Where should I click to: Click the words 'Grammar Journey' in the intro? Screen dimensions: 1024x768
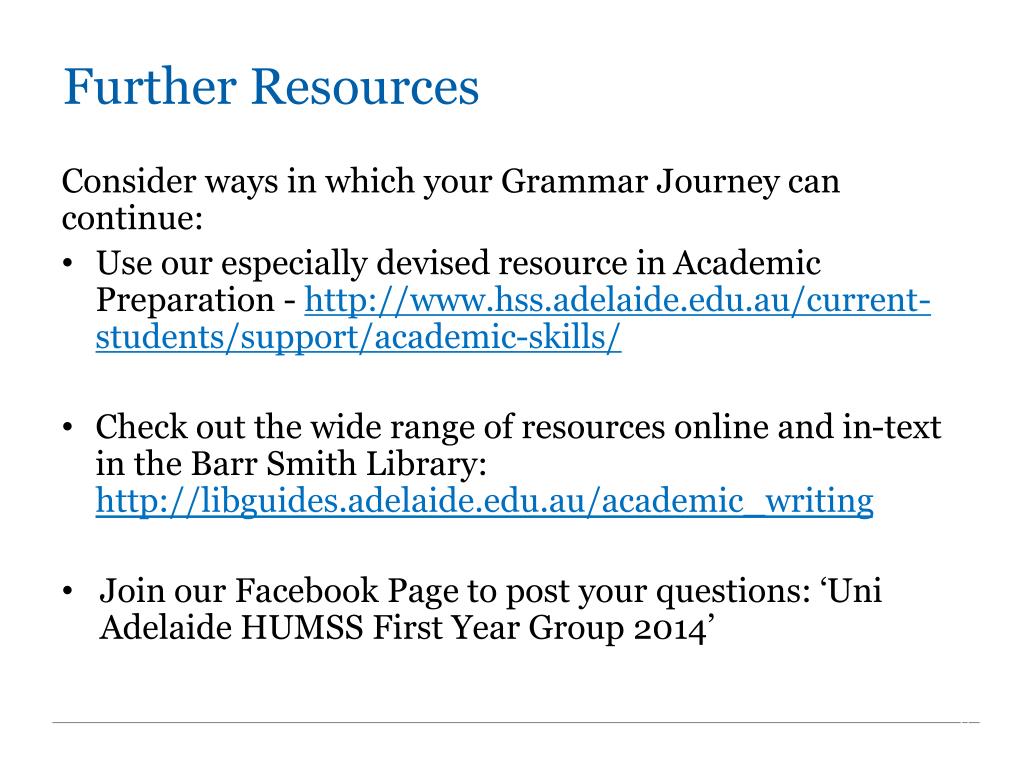coord(640,182)
